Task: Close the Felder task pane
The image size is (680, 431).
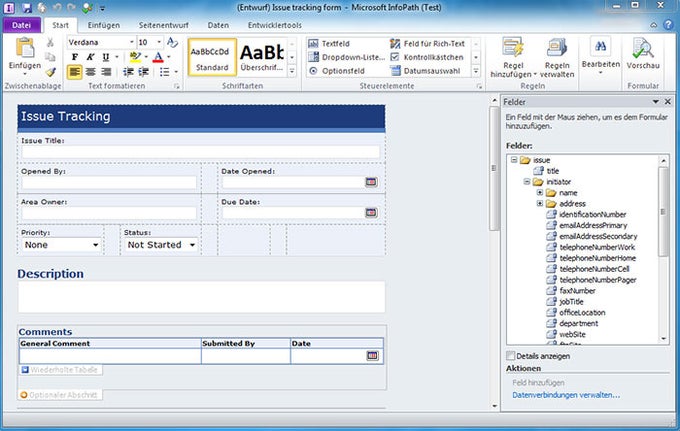Action: 668,101
